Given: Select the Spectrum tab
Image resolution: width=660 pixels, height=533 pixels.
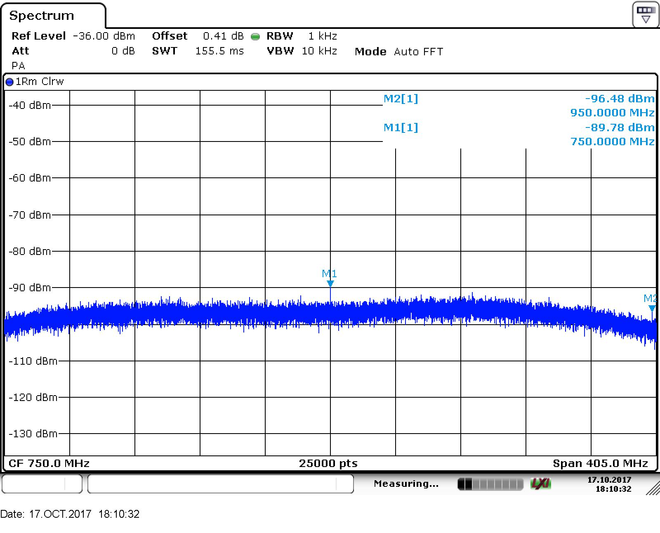Looking at the screenshot, I should pos(42,16).
